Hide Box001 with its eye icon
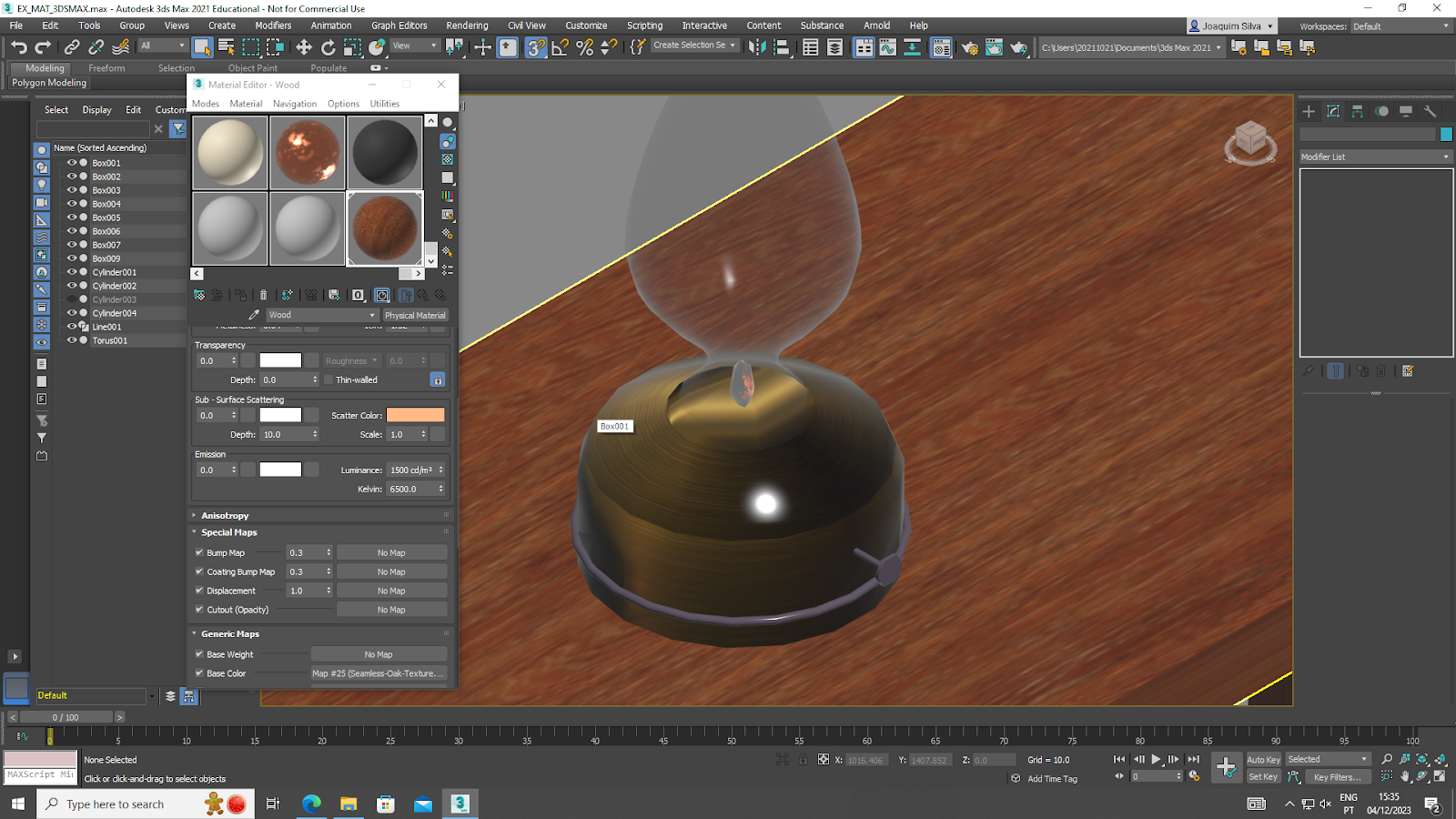 (71, 163)
